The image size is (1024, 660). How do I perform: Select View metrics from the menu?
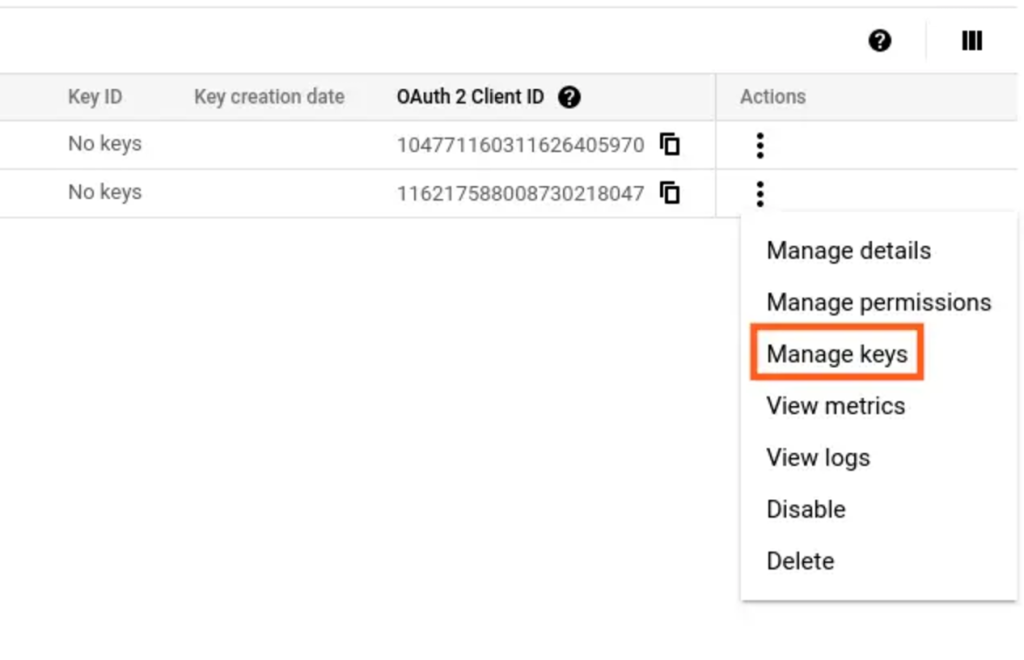click(835, 406)
